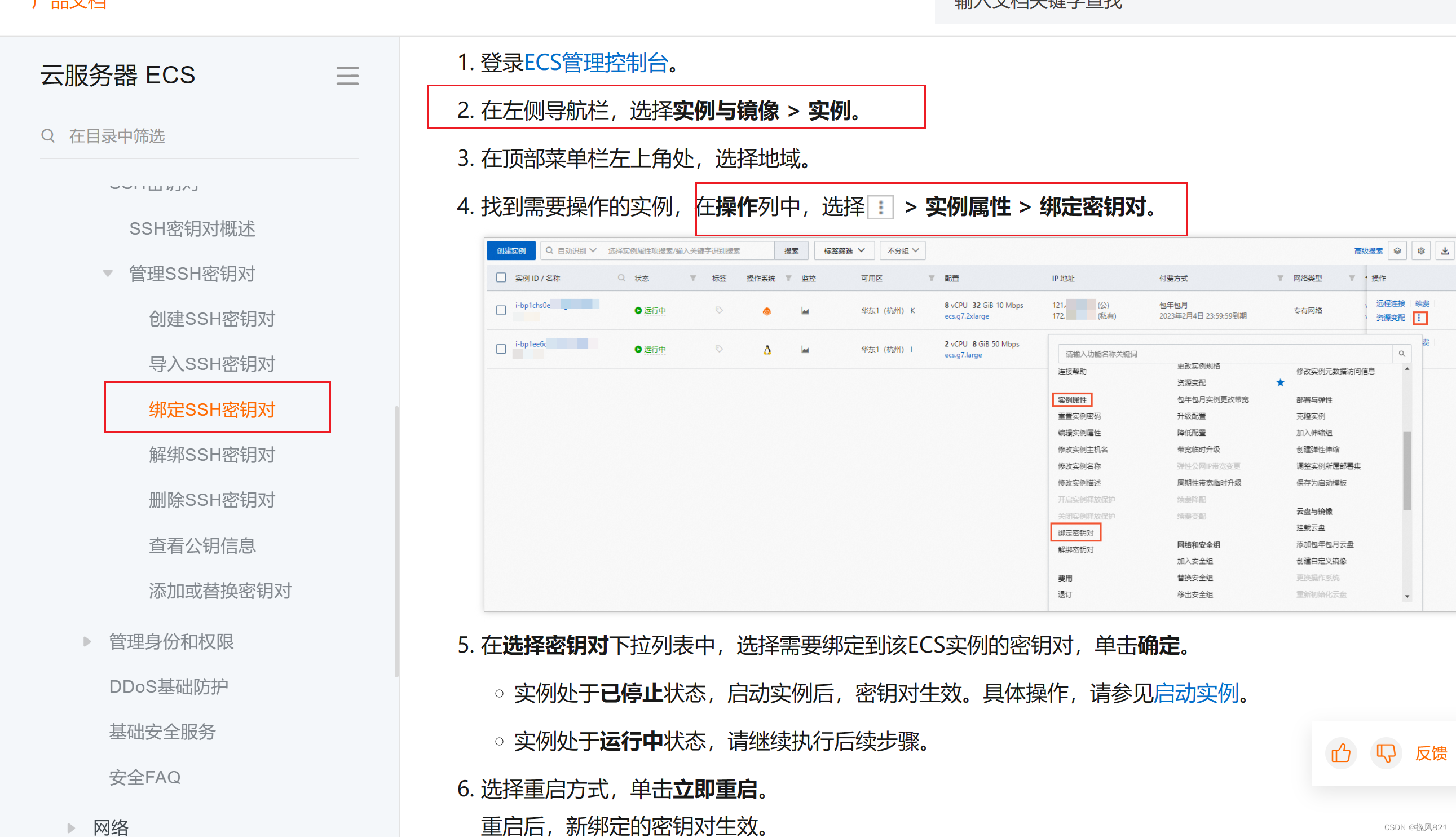Open 创建SSH密钥对 in the sidebar
This screenshot has height=837, width=1456.
pos(212,319)
